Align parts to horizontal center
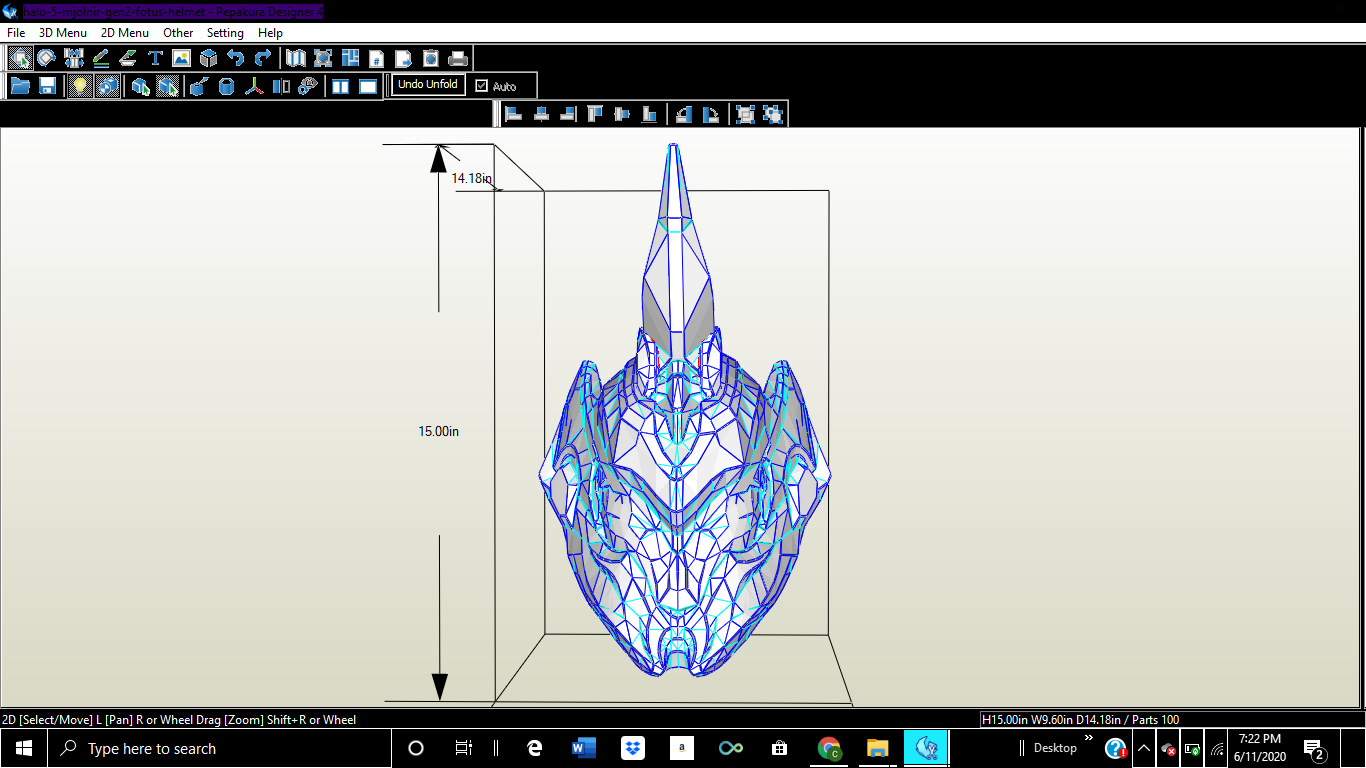This screenshot has width=1366, height=768. tap(541, 114)
